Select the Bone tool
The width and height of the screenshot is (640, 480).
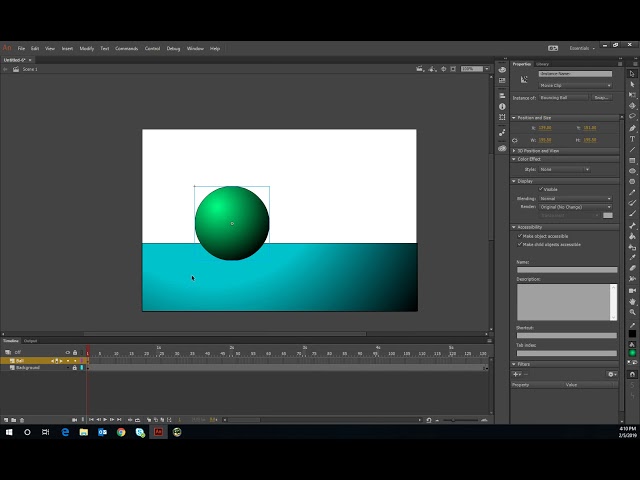(x=632, y=226)
